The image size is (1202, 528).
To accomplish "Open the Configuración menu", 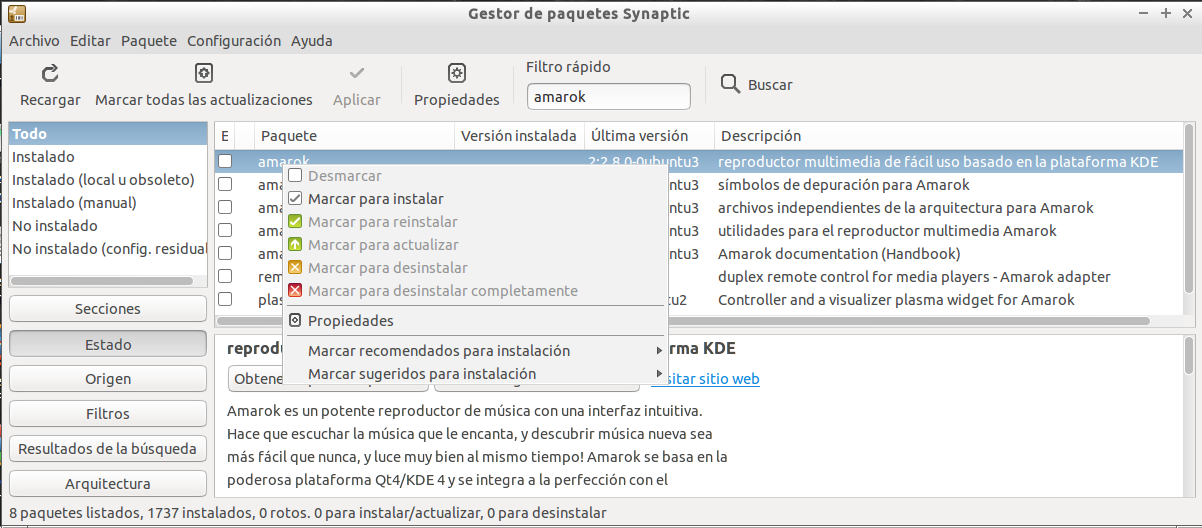I will coord(234,41).
